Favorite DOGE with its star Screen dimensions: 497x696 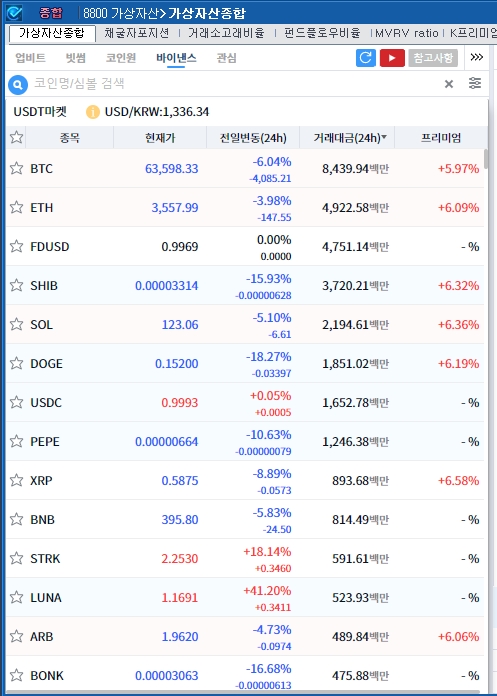[x=16, y=363]
